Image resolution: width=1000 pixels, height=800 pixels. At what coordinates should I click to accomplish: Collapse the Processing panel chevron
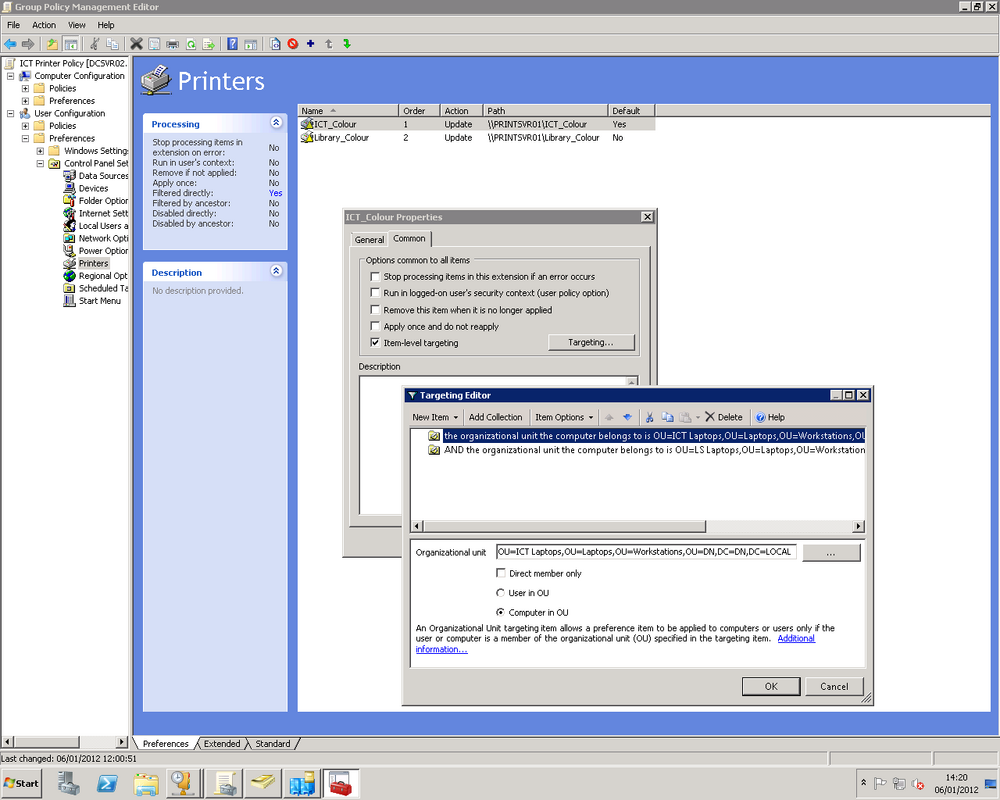(276, 122)
